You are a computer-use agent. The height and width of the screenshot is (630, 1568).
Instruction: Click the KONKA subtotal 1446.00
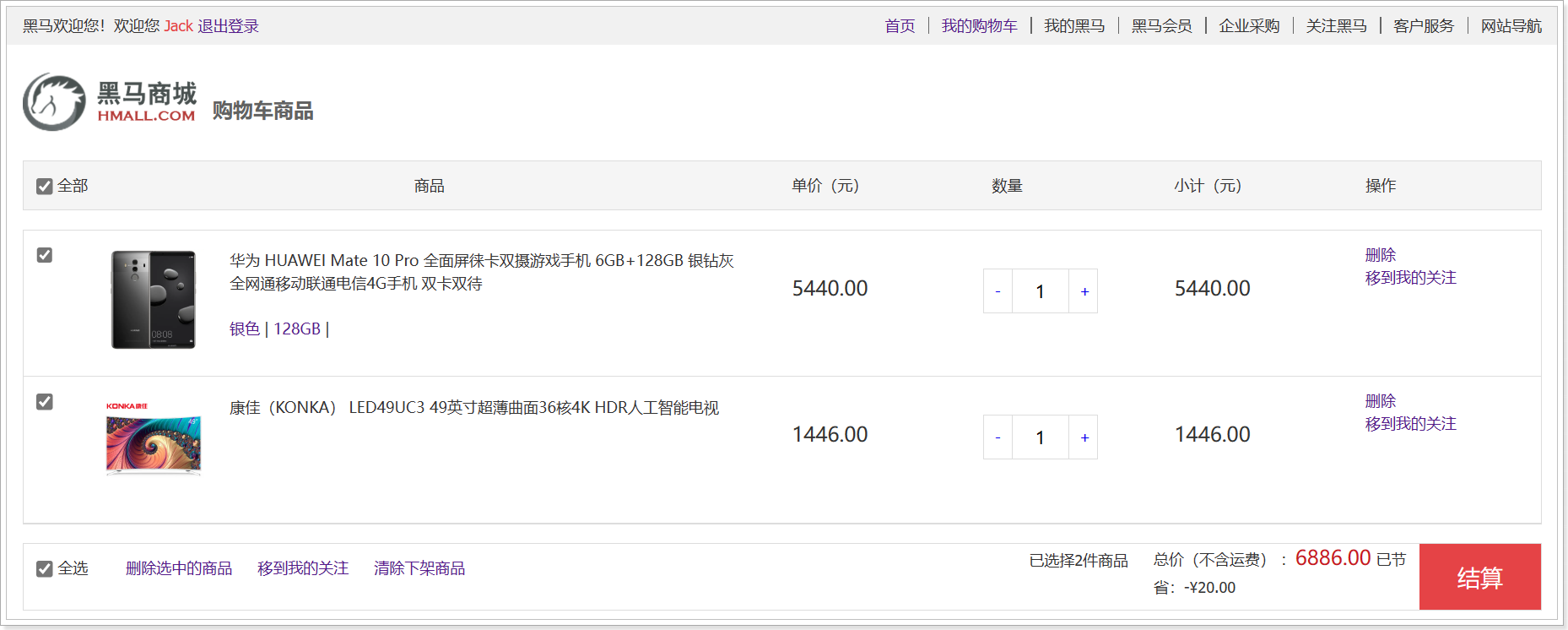pyautogui.click(x=1213, y=435)
